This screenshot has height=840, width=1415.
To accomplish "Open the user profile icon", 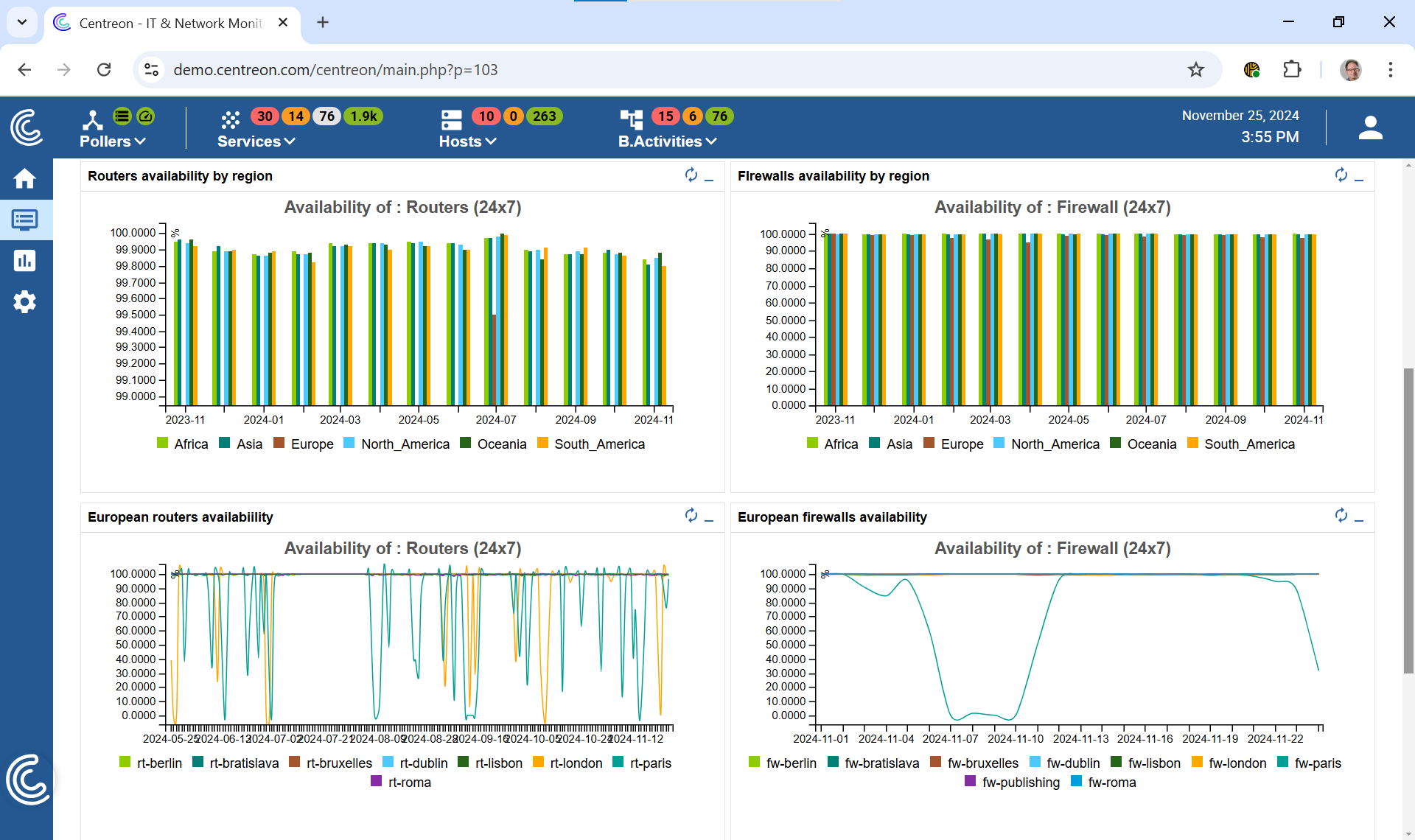I will tap(1370, 127).
